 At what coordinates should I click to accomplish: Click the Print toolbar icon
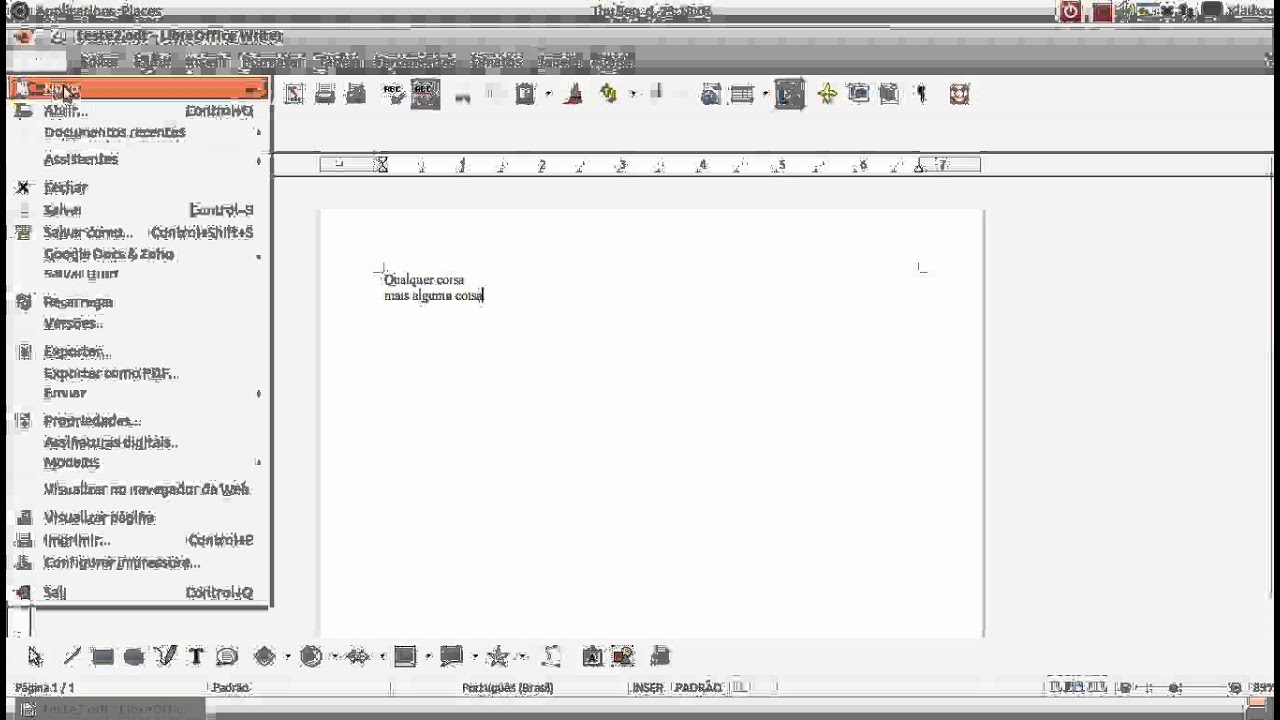point(325,94)
